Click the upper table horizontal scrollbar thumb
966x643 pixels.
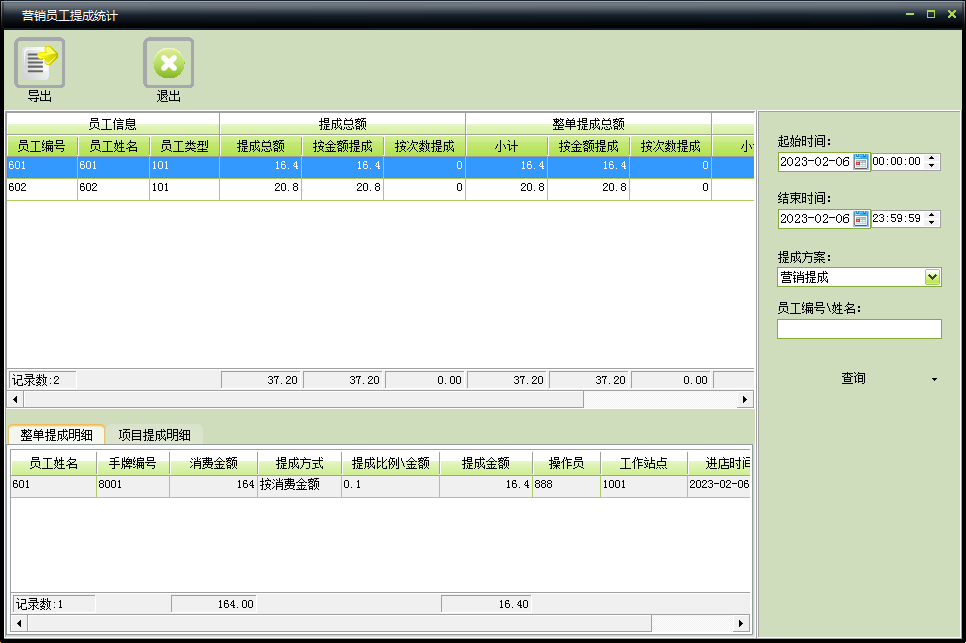coord(303,399)
